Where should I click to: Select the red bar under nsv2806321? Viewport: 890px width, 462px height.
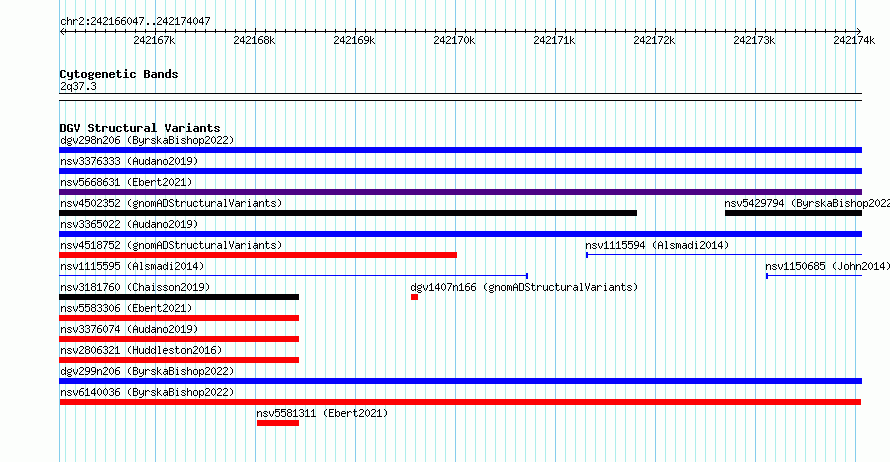pos(179,360)
